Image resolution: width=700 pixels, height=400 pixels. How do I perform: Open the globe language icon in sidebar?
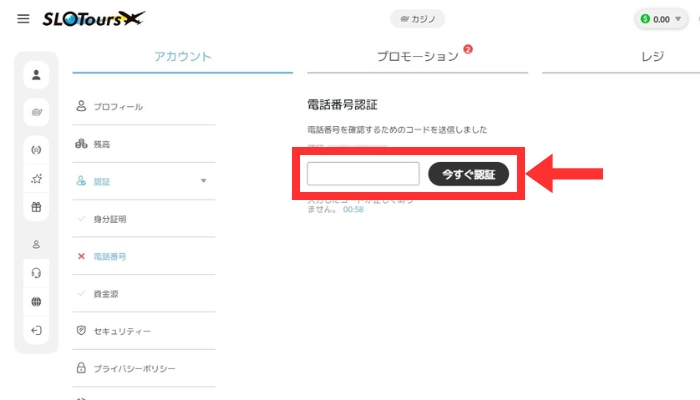(36, 302)
